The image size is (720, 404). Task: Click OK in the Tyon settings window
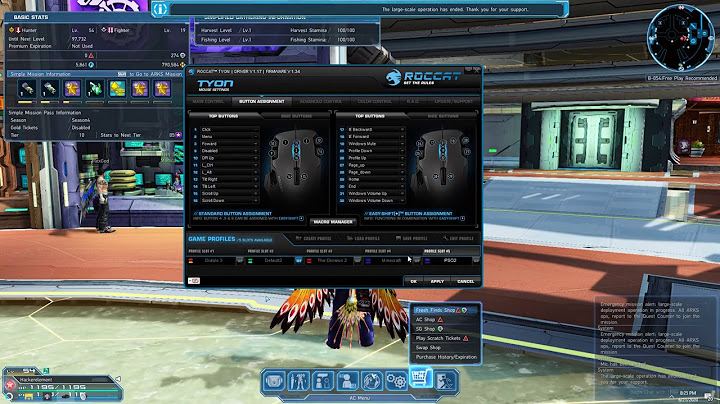414,281
